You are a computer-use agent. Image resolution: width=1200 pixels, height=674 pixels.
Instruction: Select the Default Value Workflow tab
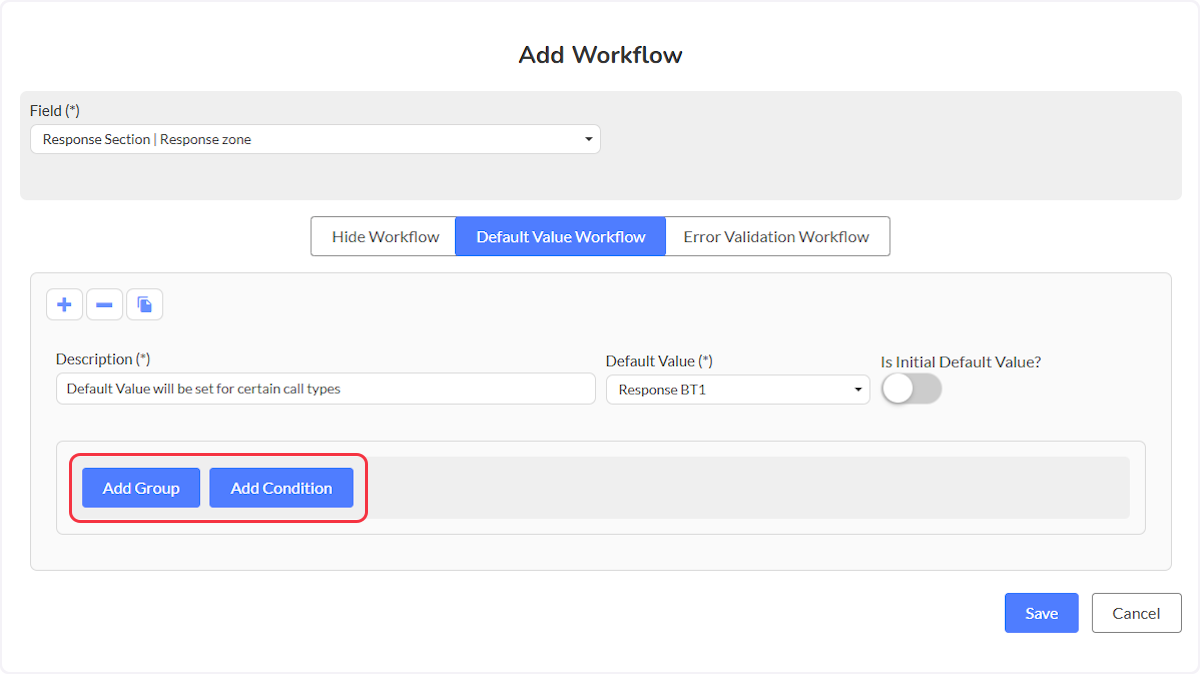561,237
